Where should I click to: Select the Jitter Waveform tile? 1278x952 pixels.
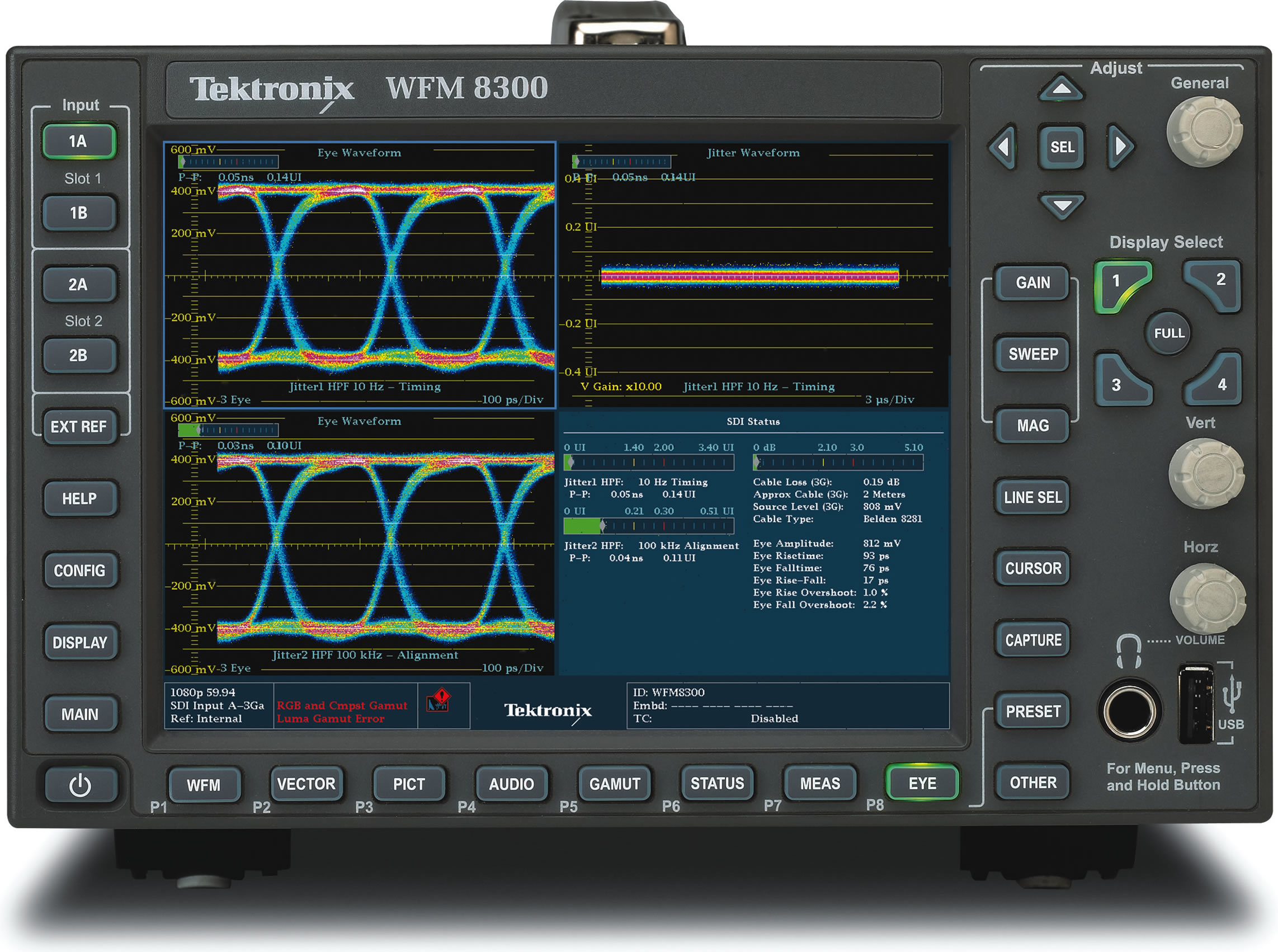(754, 275)
